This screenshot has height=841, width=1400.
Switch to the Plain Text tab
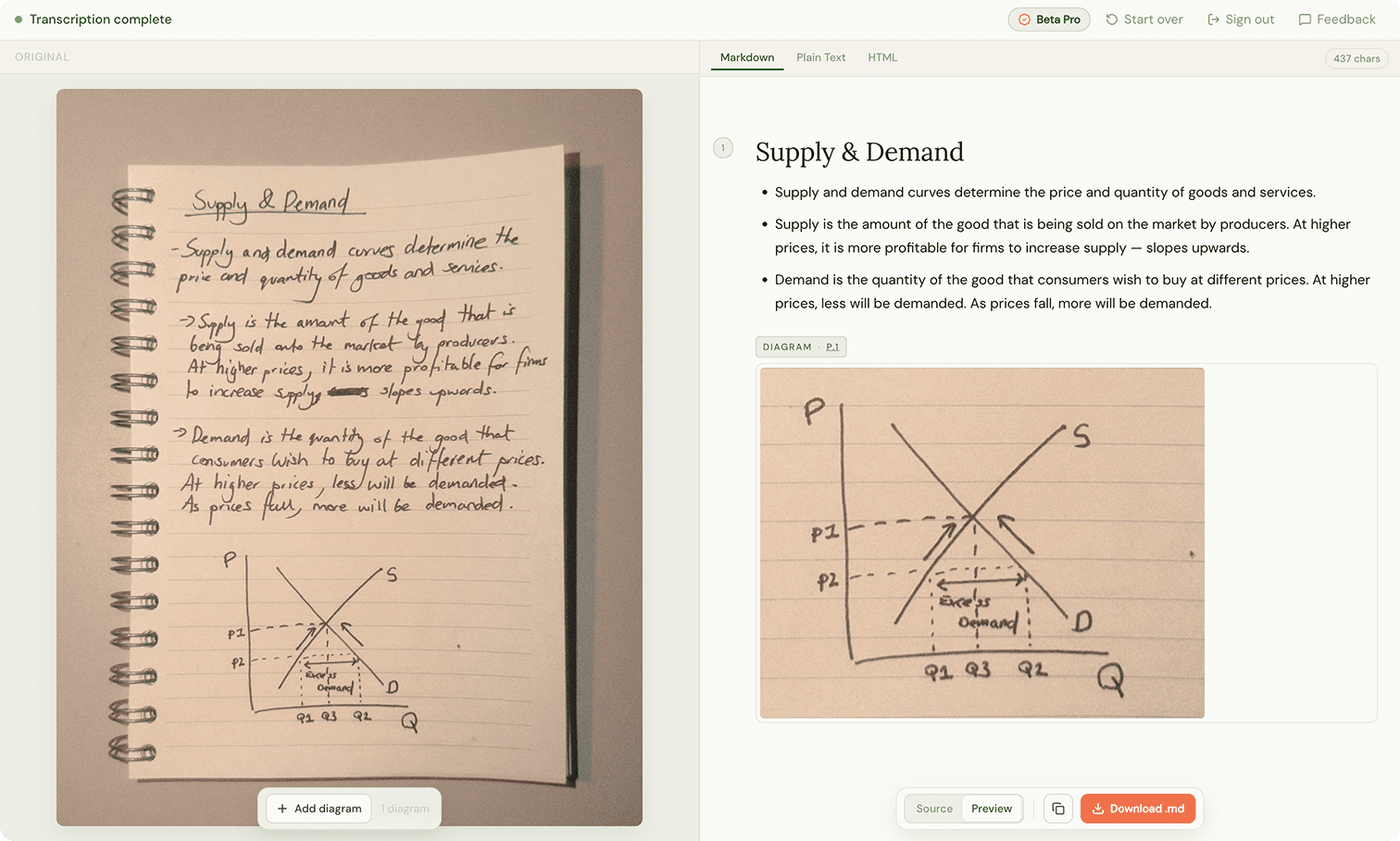coord(821,57)
